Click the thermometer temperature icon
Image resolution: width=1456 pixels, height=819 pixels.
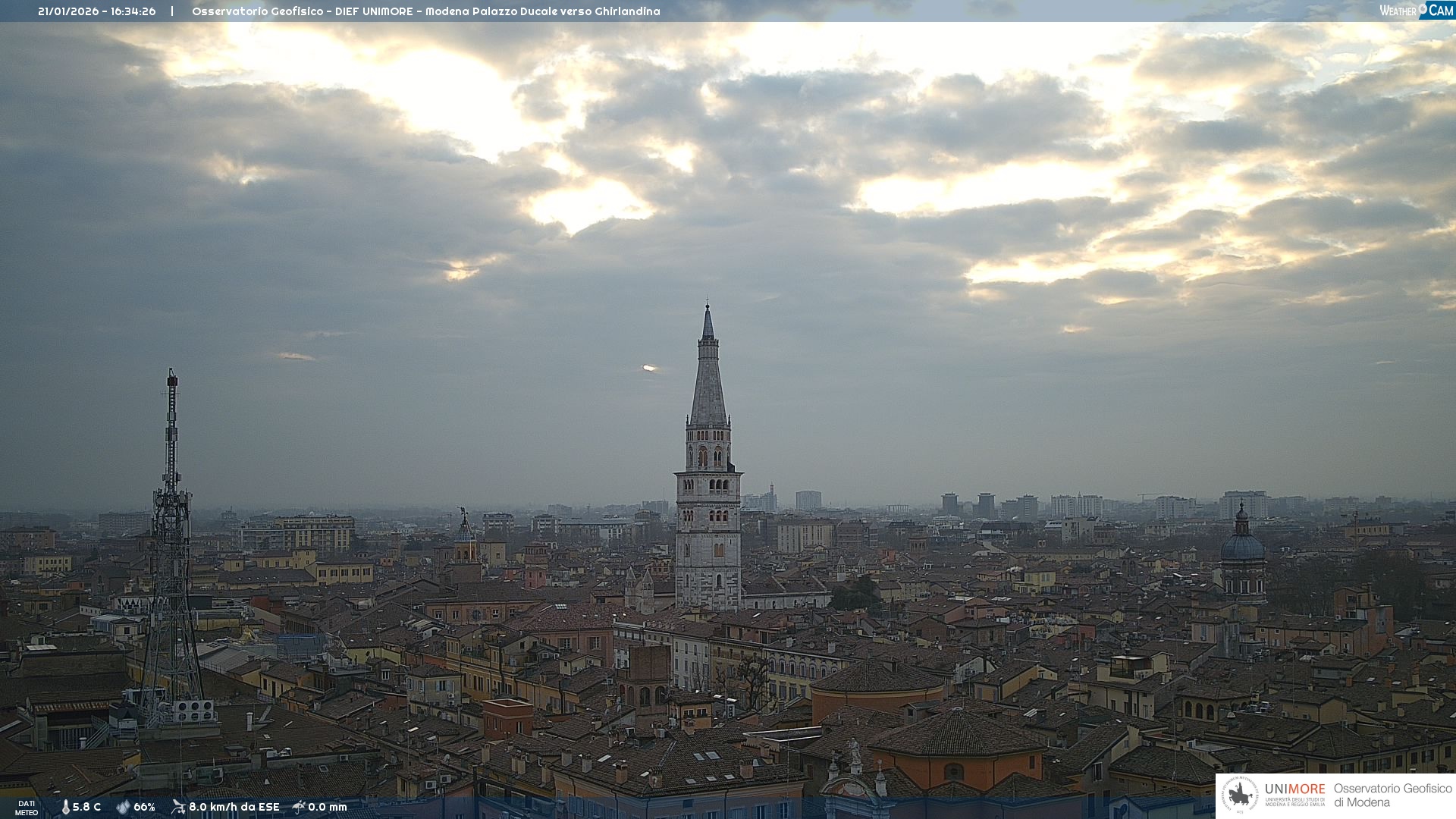point(65,808)
